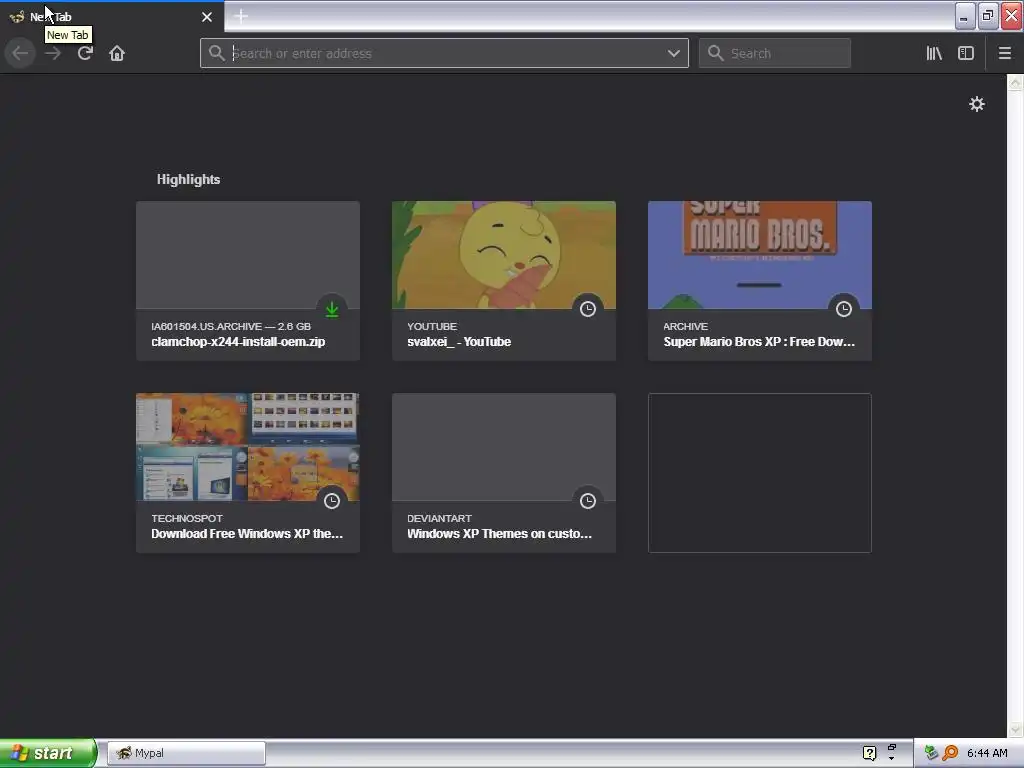The width and height of the screenshot is (1024, 768).
Task: Open new tab page settings gear
Action: (x=976, y=104)
